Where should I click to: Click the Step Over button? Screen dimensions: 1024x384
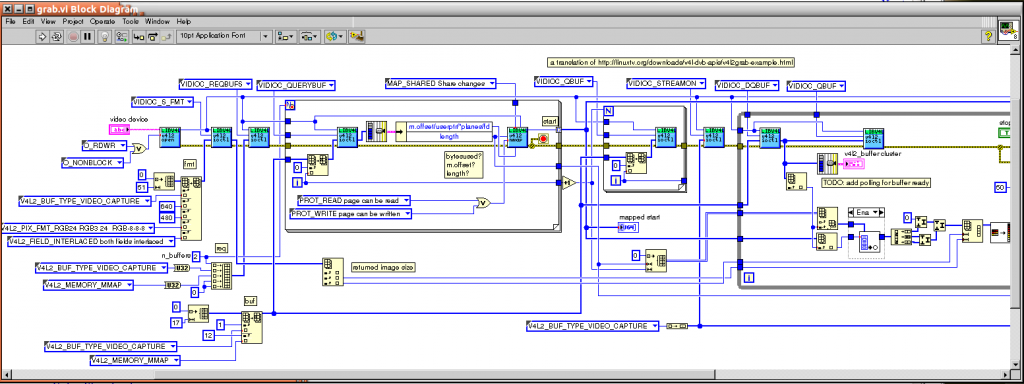pyautogui.click(x=153, y=37)
